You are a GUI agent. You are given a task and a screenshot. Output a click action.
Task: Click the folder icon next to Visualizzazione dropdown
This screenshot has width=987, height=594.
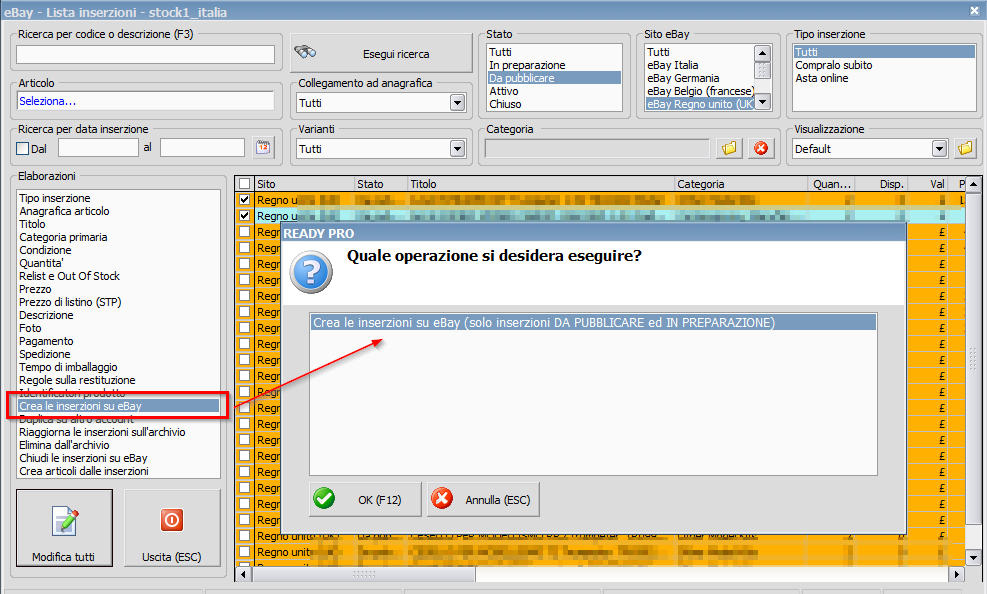click(966, 148)
